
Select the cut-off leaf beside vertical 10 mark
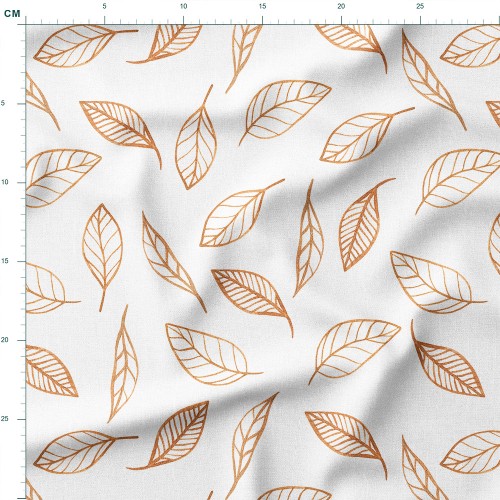pyautogui.click(x=63, y=178)
